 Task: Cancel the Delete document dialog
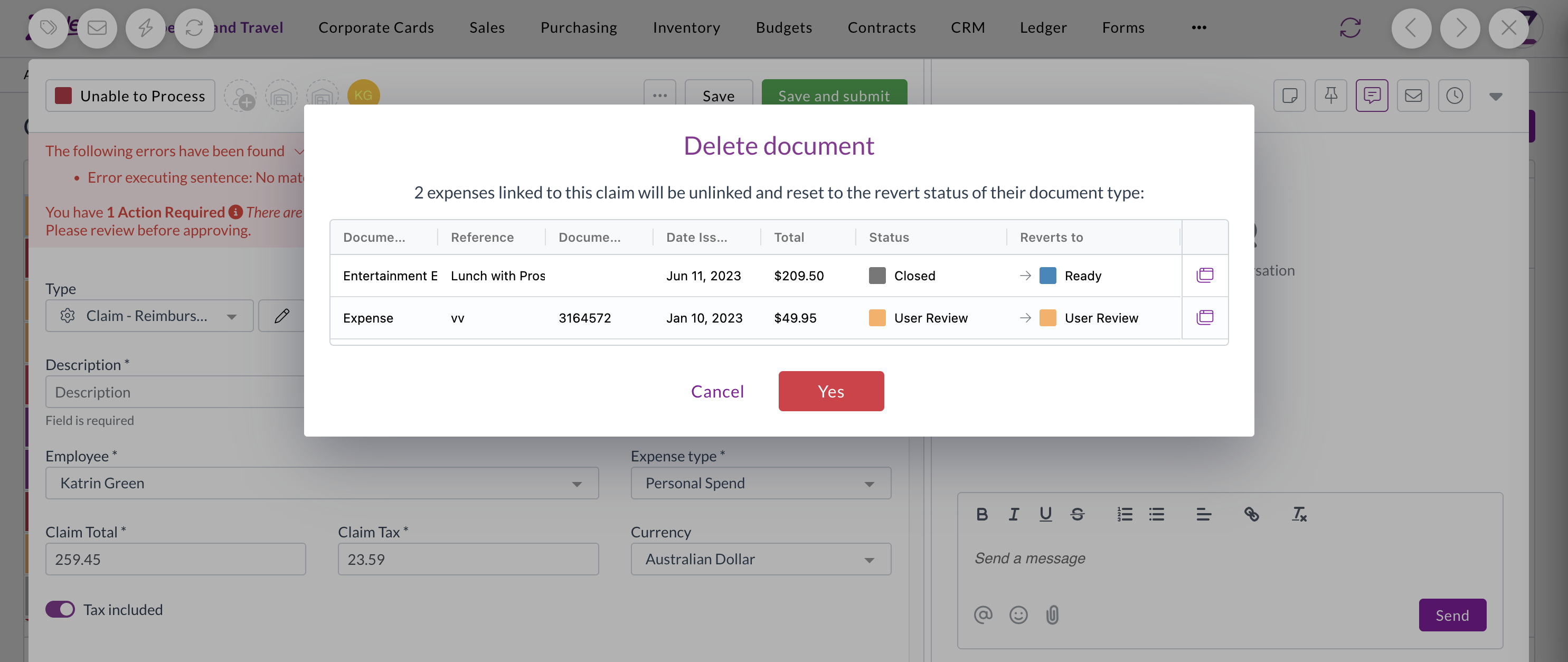pos(717,391)
